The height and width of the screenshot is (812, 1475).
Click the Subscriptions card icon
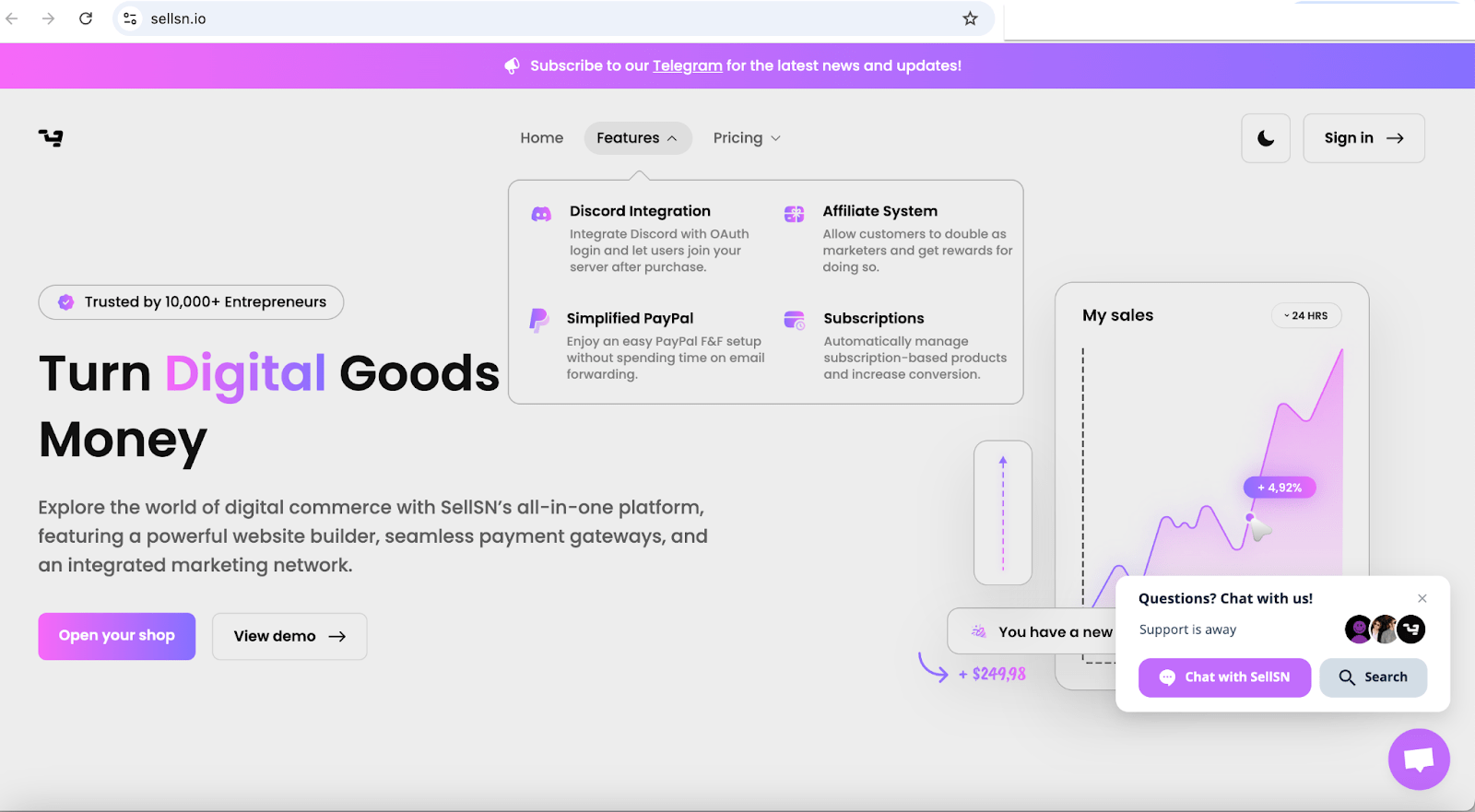tap(794, 320)
